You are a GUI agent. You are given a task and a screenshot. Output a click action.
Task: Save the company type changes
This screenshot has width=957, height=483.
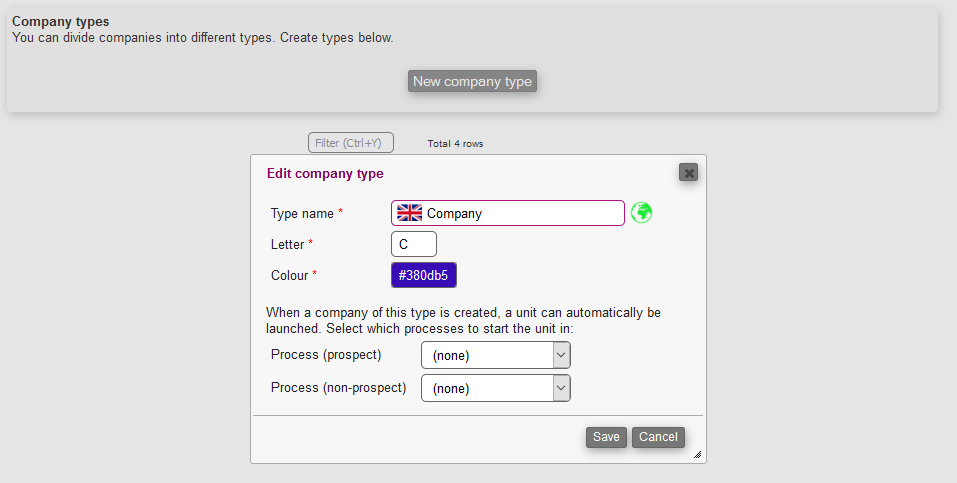606,437
